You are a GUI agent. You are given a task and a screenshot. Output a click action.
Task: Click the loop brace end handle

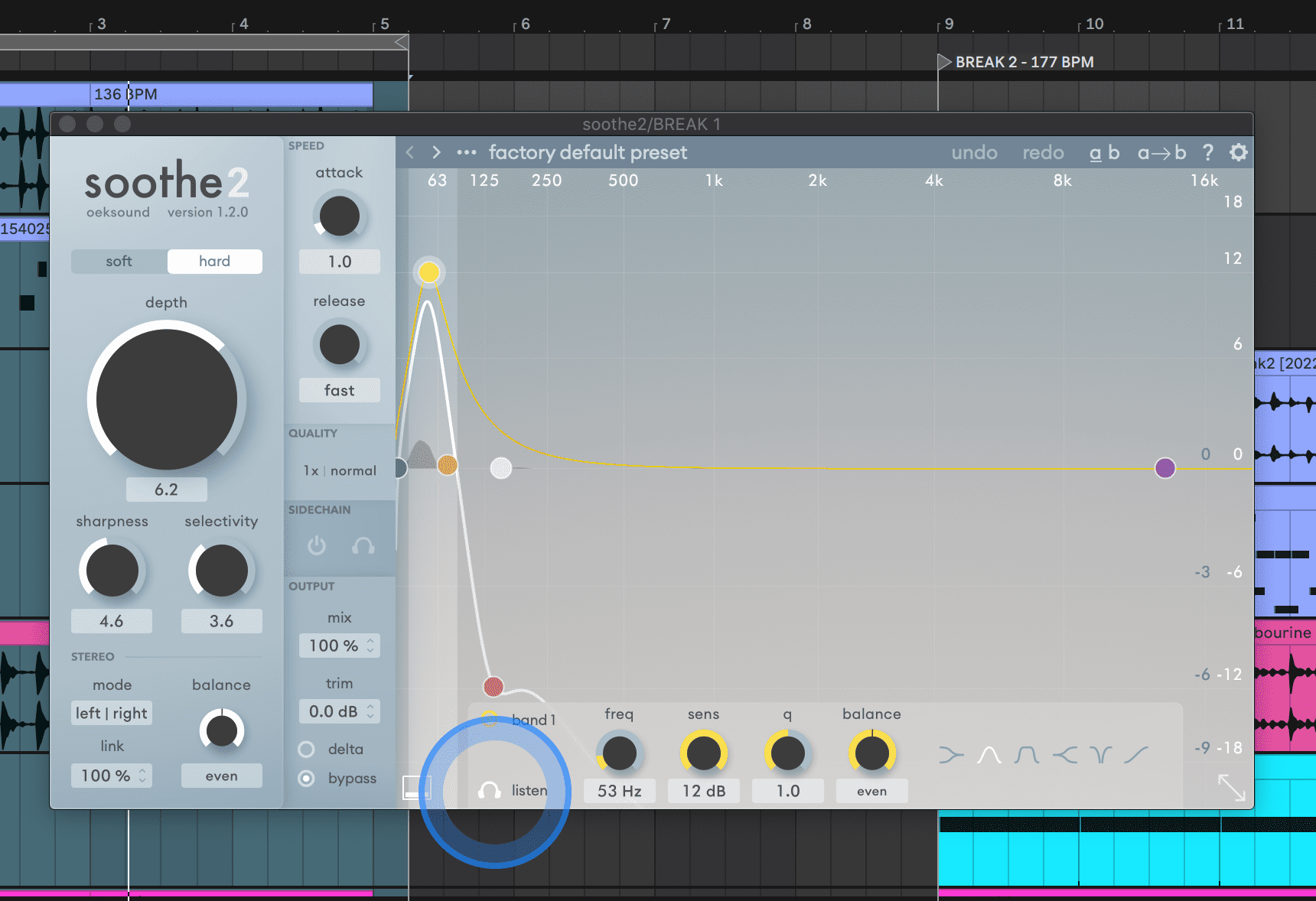click(x=402, y=42)
